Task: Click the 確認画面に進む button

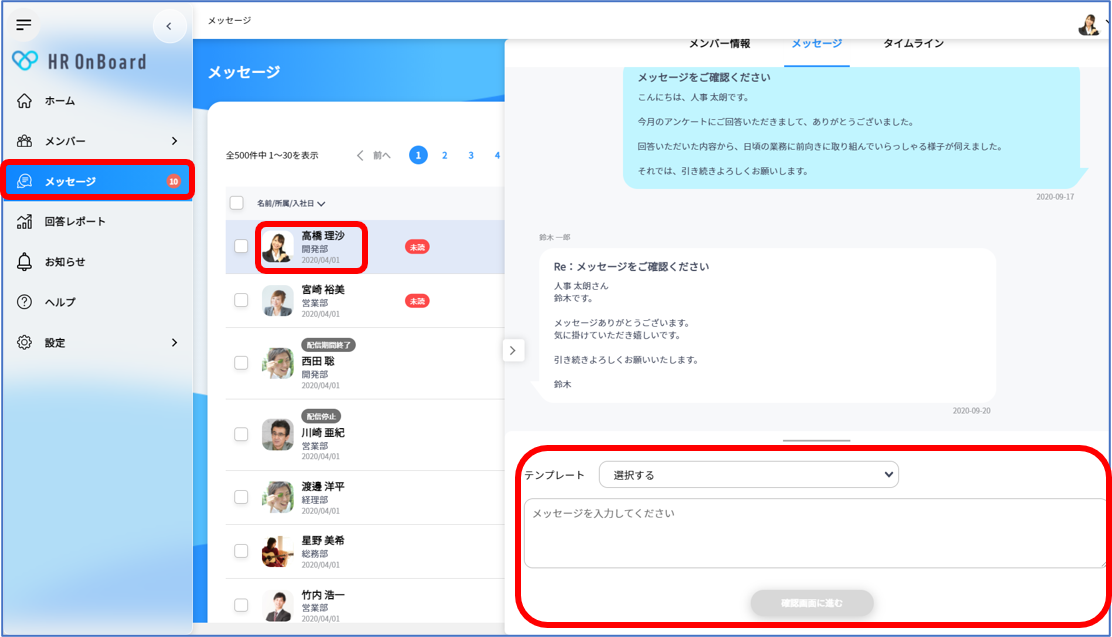Action: [812, 603]
